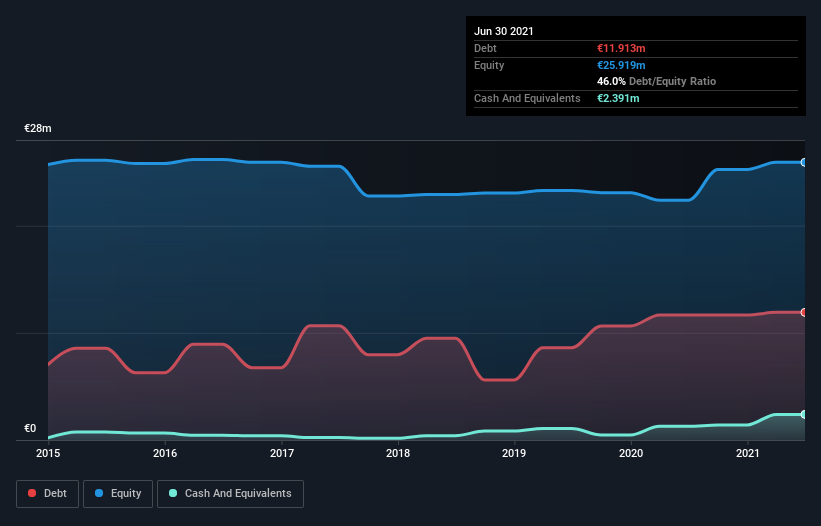This screenshot has height=526, width=821.
Task: Select the 2021 x-axis label
Action: coord(748,453)
